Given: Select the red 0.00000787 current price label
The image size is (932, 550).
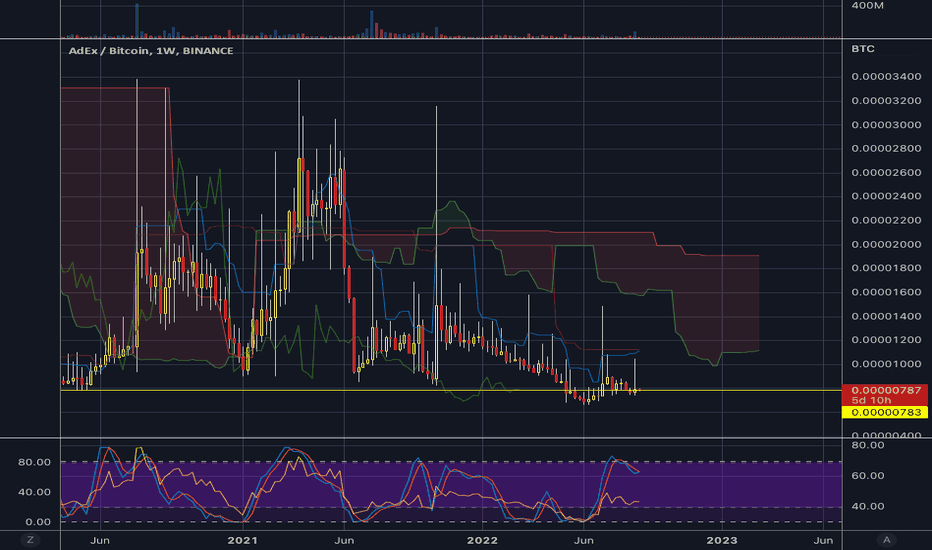Looking at the screenshot, I should pos(885,390).
